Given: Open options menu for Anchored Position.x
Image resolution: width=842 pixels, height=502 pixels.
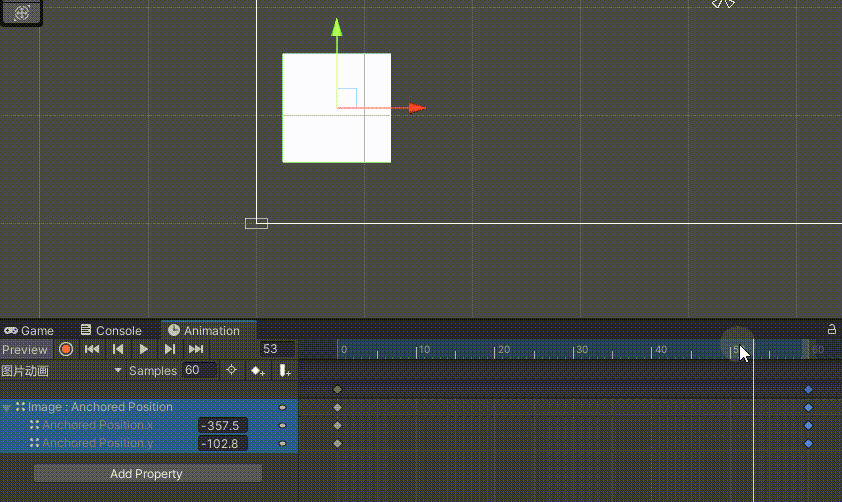Looking at the screenshot, I should click(x=282, y=426).
